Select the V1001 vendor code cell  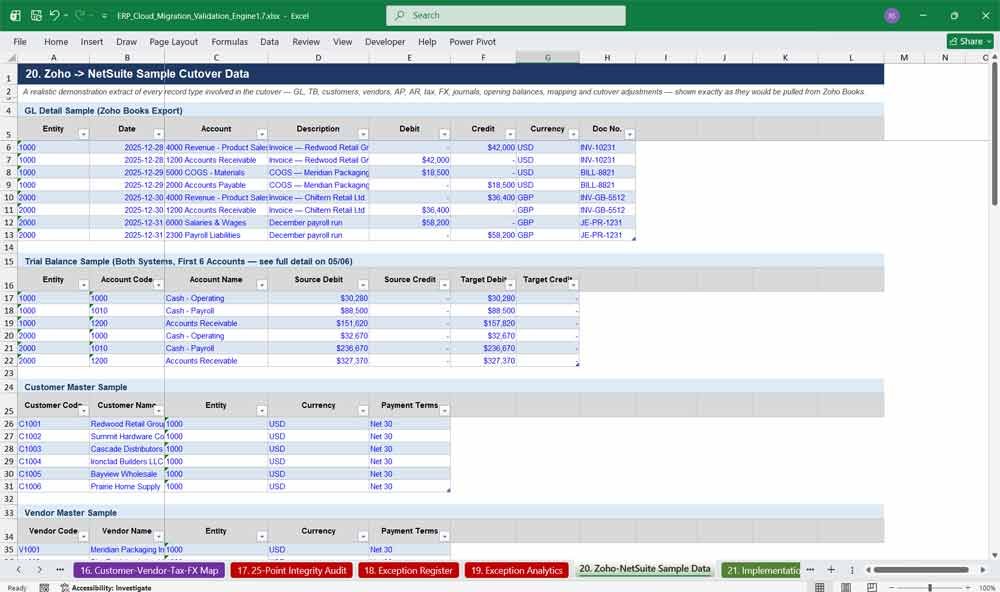pyautogui.click(x=54, y=549)
